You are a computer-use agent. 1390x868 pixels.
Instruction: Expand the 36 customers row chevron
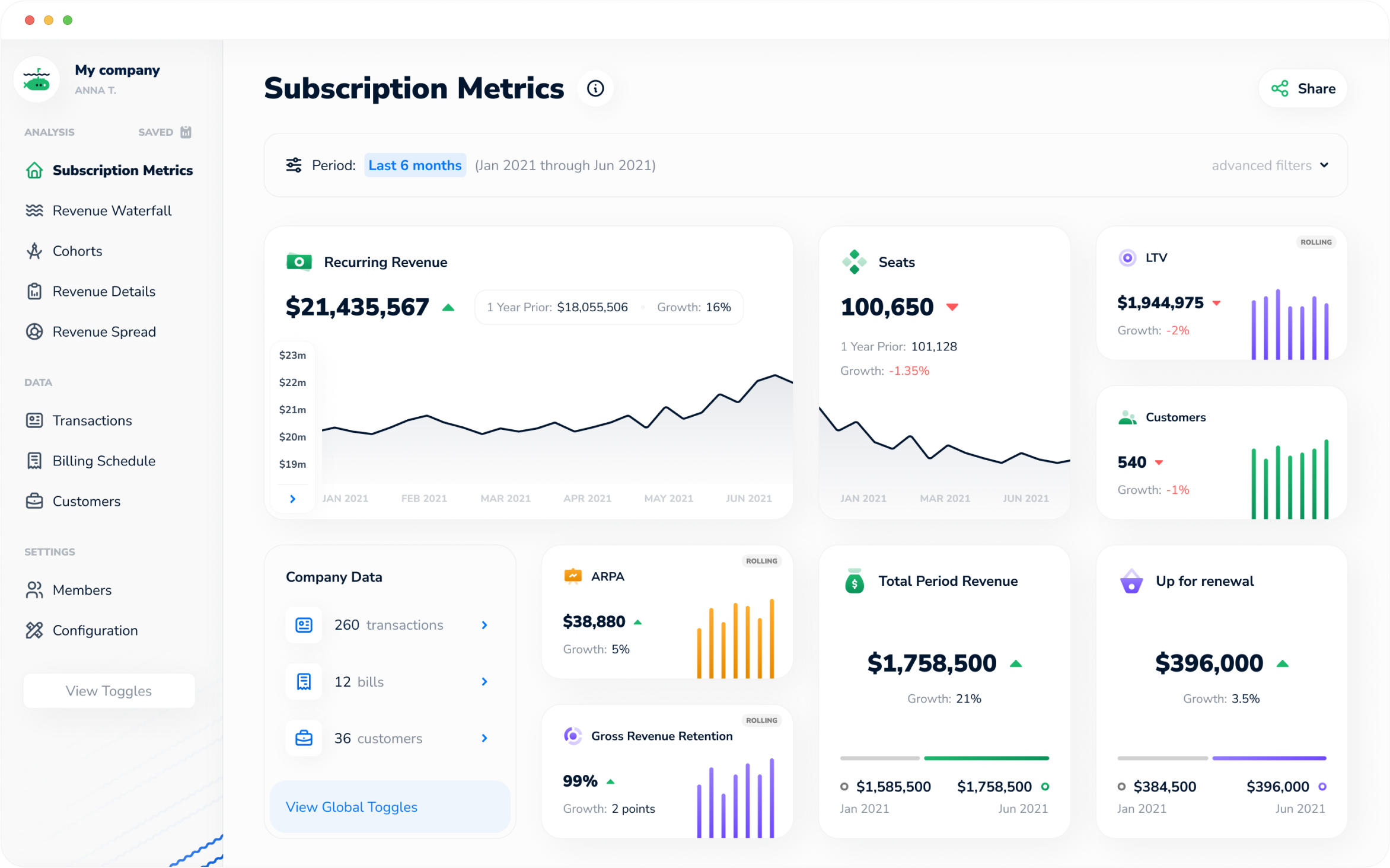484,738
